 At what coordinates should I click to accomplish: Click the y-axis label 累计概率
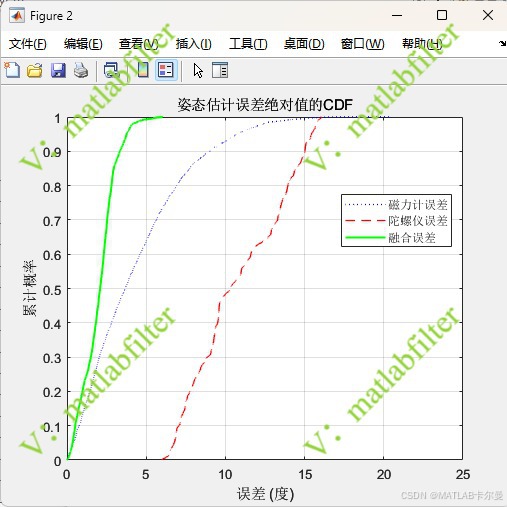tap(29, 288)
